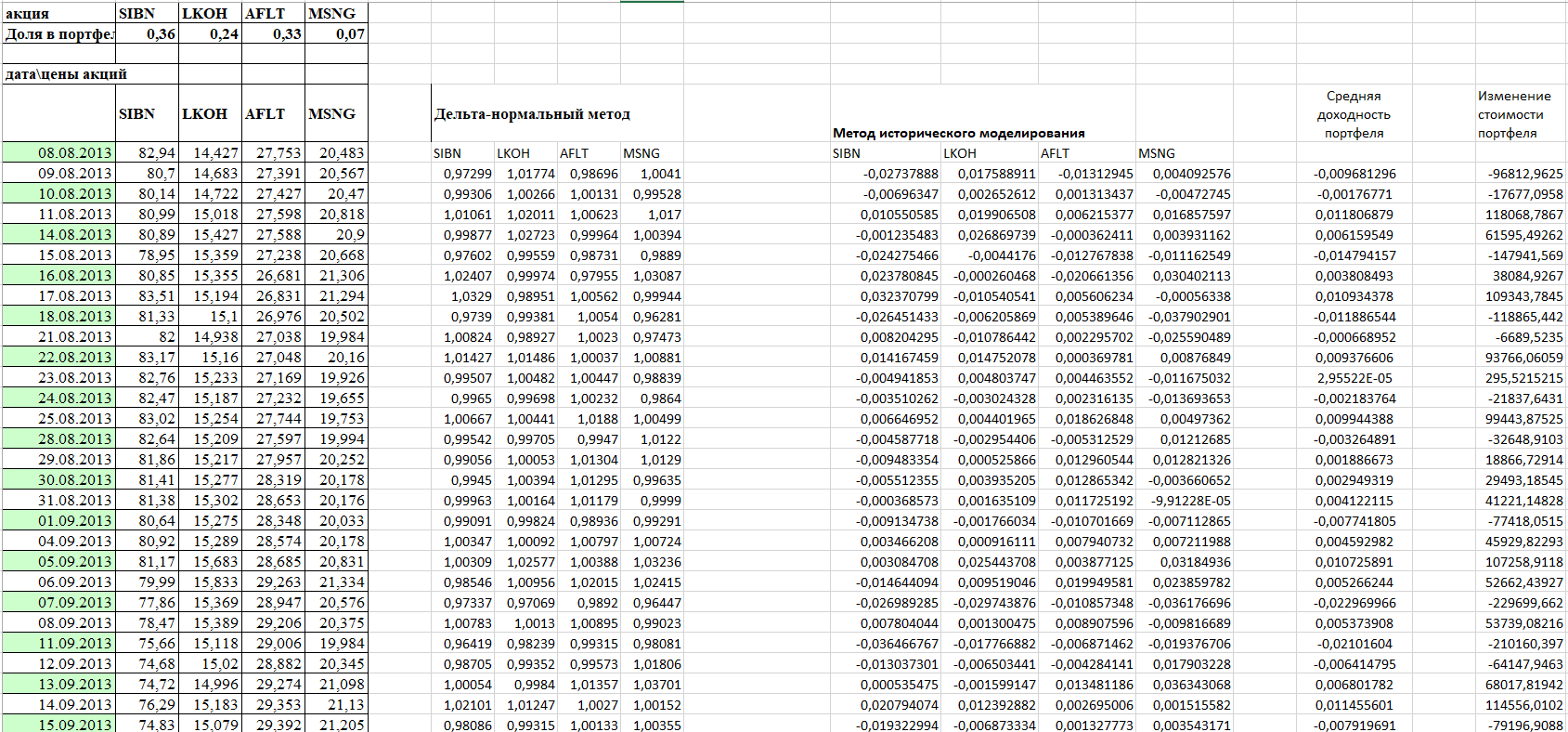
Task: Select 'Средняя доходность портфеля' column header
Action: tap(1354, 114)
